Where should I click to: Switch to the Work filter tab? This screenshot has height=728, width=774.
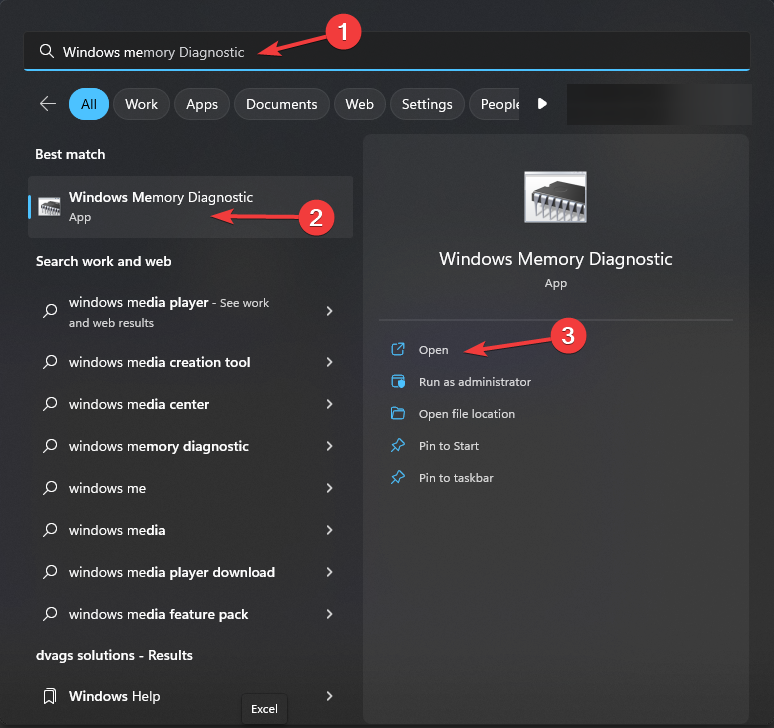pyautogui.click(x=141, y=104)
